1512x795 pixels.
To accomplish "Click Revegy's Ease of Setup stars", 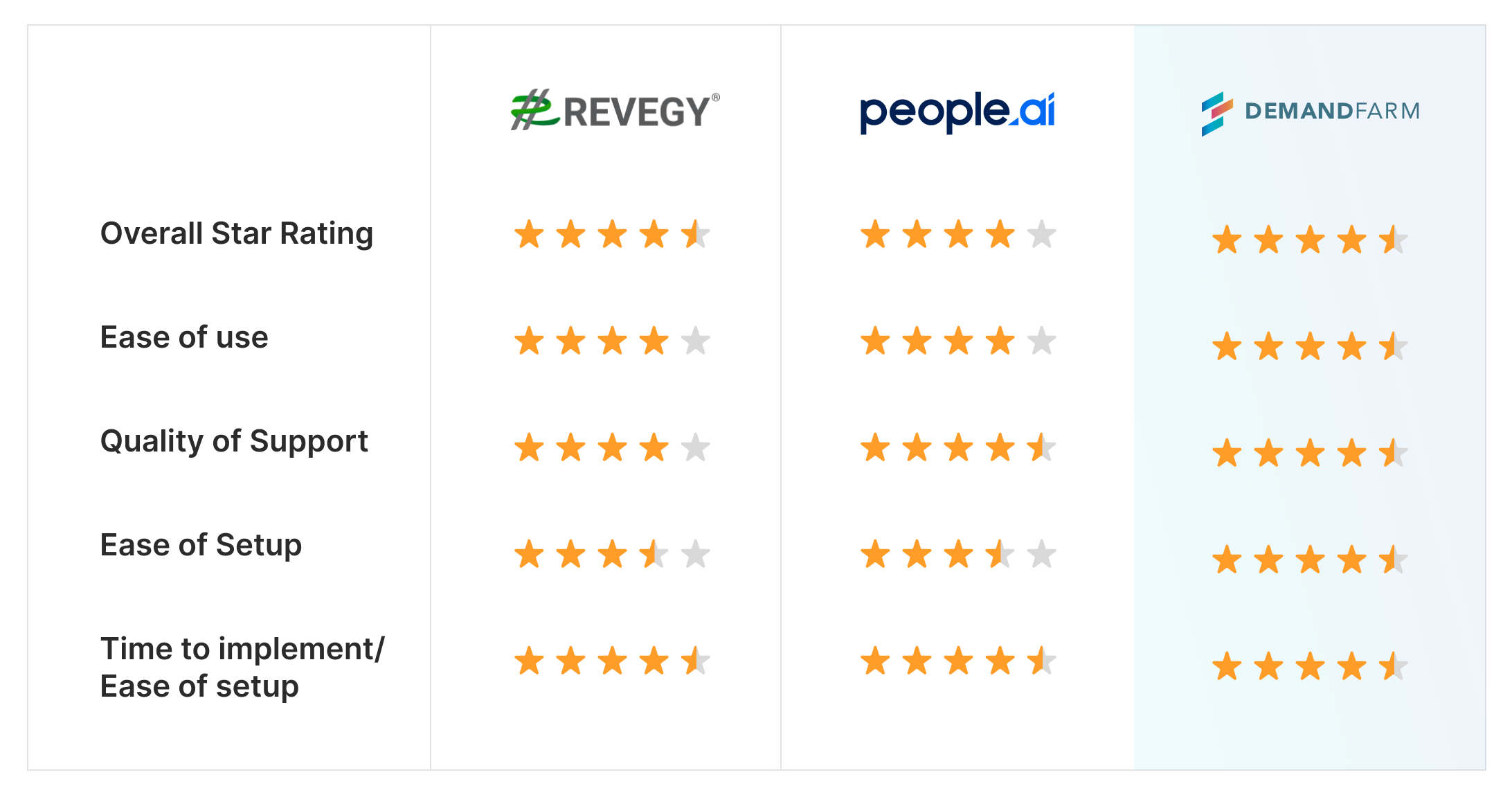I will click(x=613, y=554).
